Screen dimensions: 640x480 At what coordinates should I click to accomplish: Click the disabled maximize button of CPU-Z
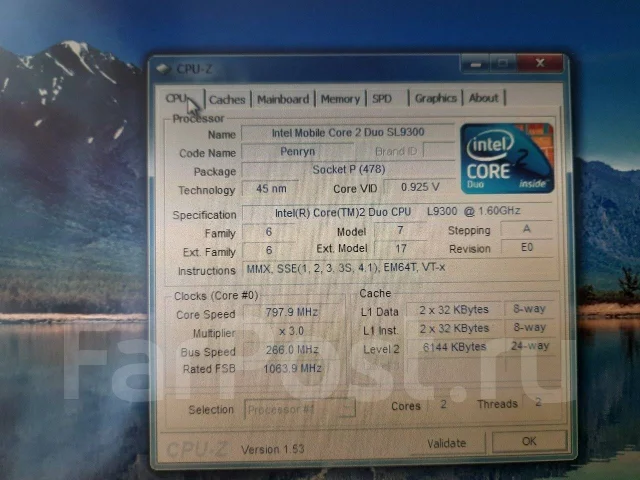pos(503,64)
